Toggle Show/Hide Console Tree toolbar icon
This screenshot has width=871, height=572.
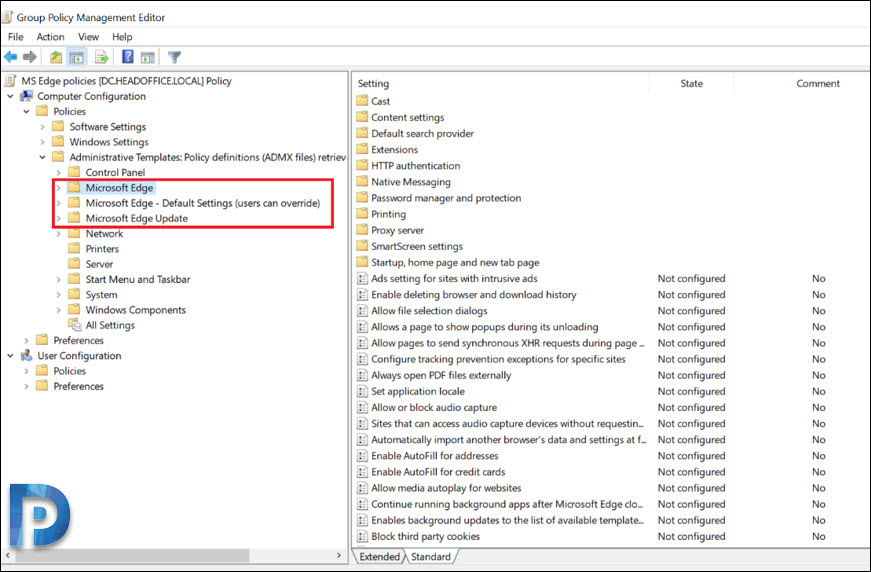coord(77,57)
